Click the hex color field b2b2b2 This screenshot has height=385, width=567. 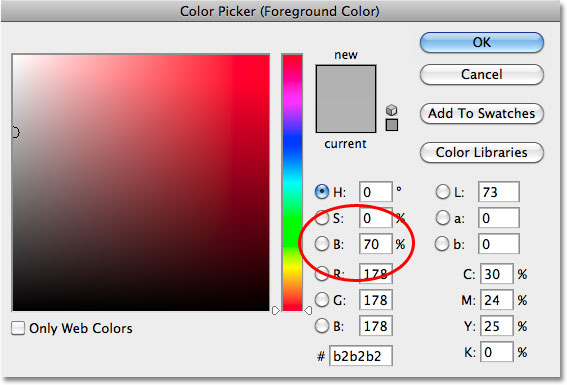[361, 356]
